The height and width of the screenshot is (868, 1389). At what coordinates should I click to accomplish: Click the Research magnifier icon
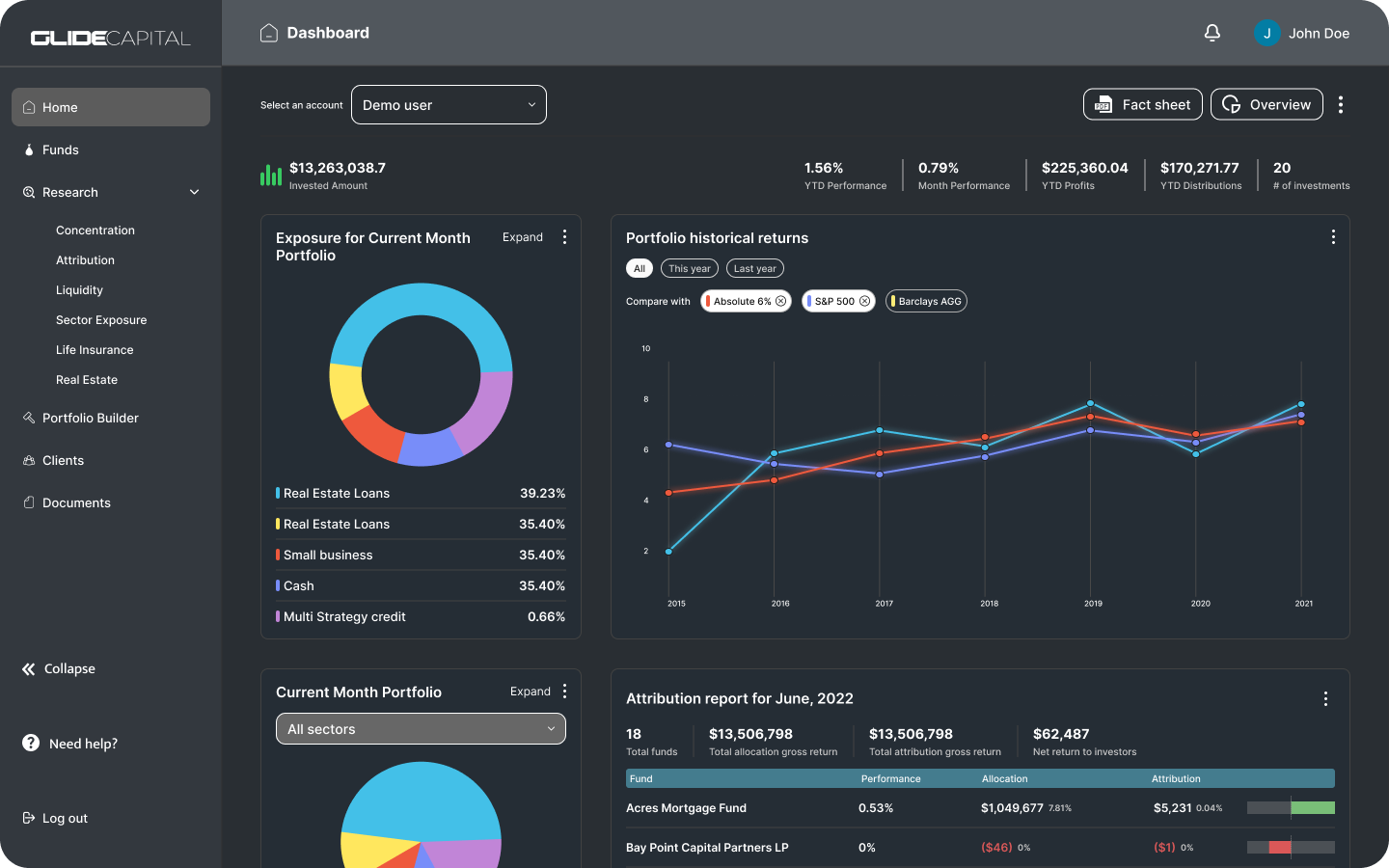29,192
